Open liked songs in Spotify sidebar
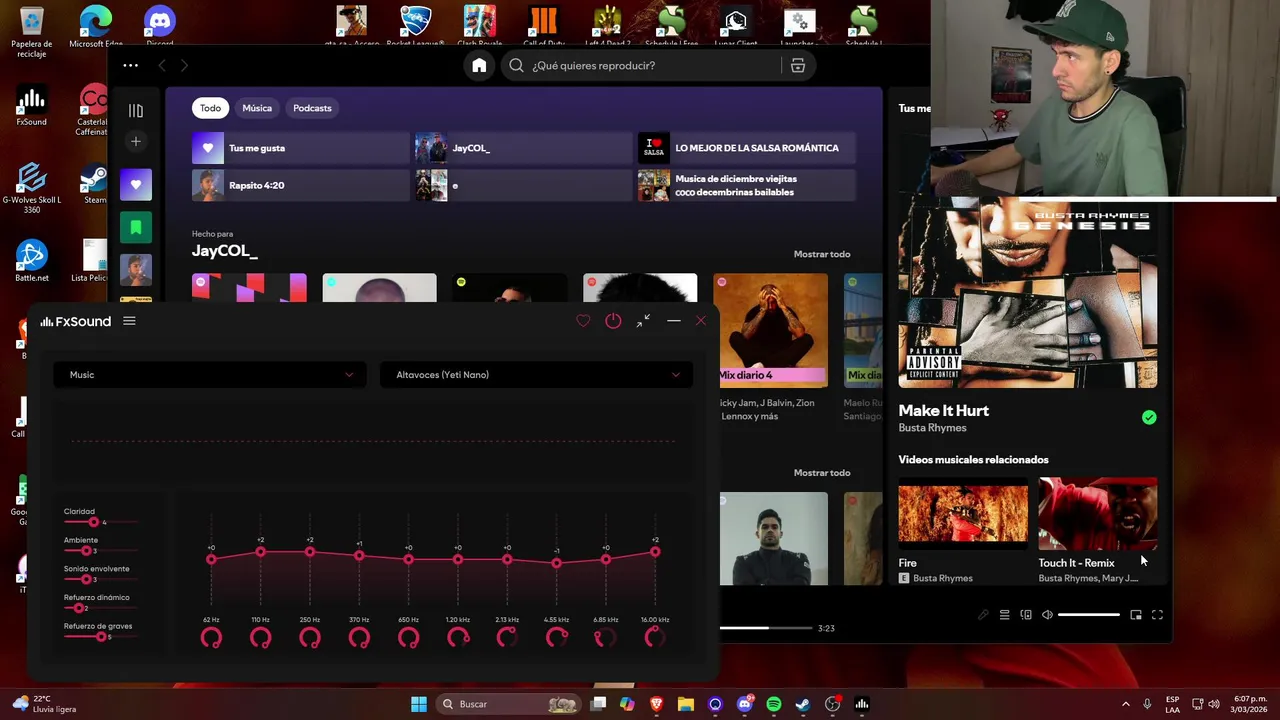This screenshot has width=1280, height=720. pos(136,185)
